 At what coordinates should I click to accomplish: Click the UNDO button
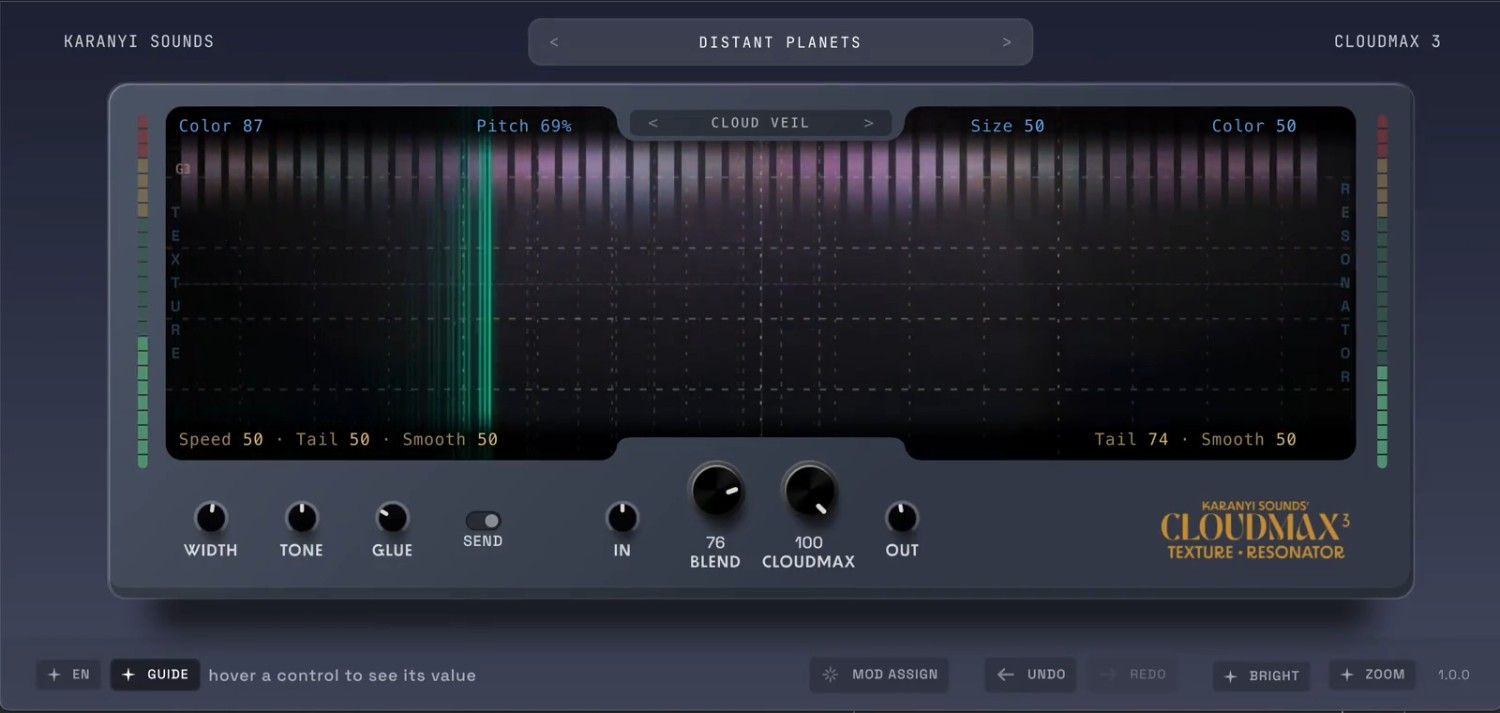click(x=1030, y=675)
